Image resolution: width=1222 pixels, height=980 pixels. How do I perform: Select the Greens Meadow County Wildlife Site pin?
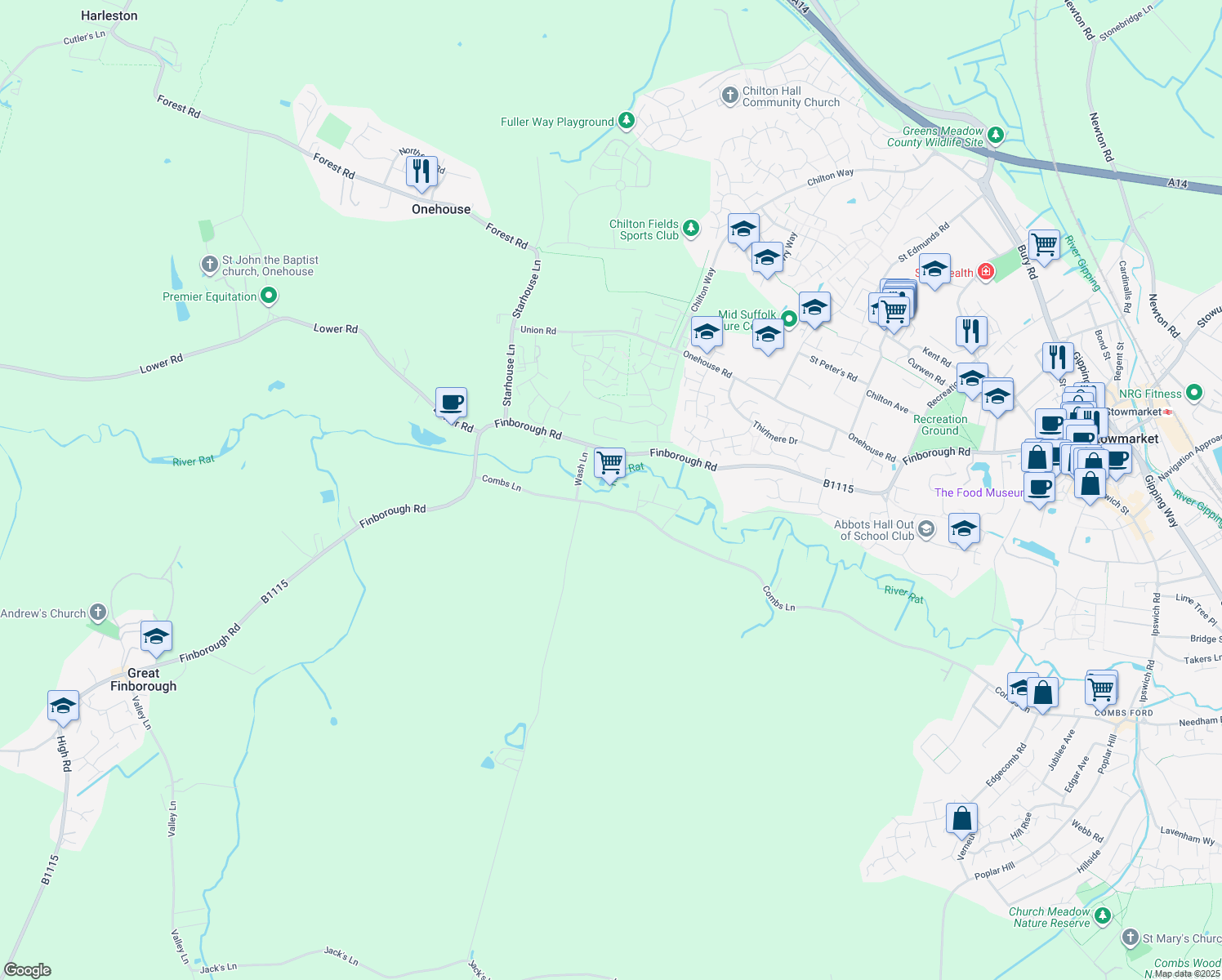[995, 135]
